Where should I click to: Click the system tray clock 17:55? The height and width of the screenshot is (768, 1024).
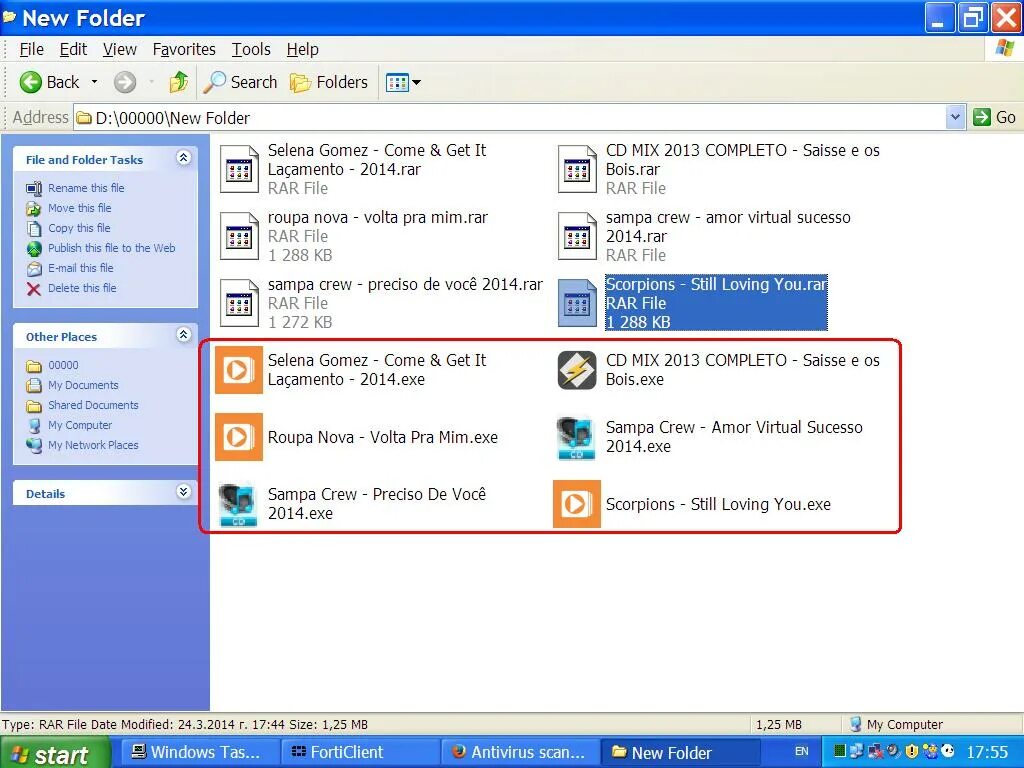(987, 752)
